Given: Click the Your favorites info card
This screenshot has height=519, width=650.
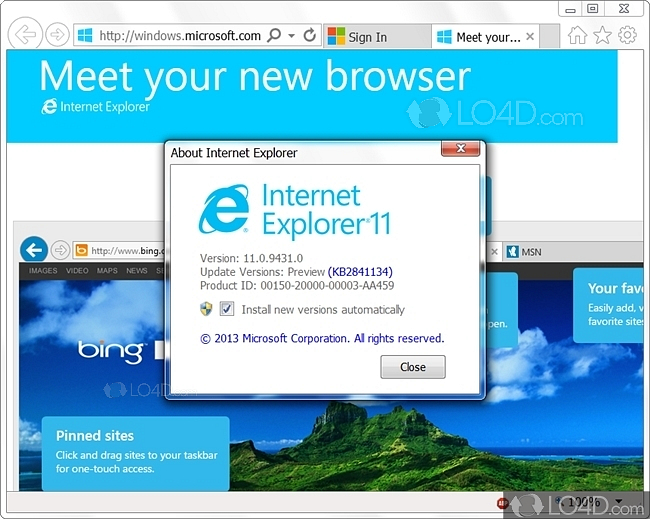Looking at the screenshot, I should [x=609, y=305].
